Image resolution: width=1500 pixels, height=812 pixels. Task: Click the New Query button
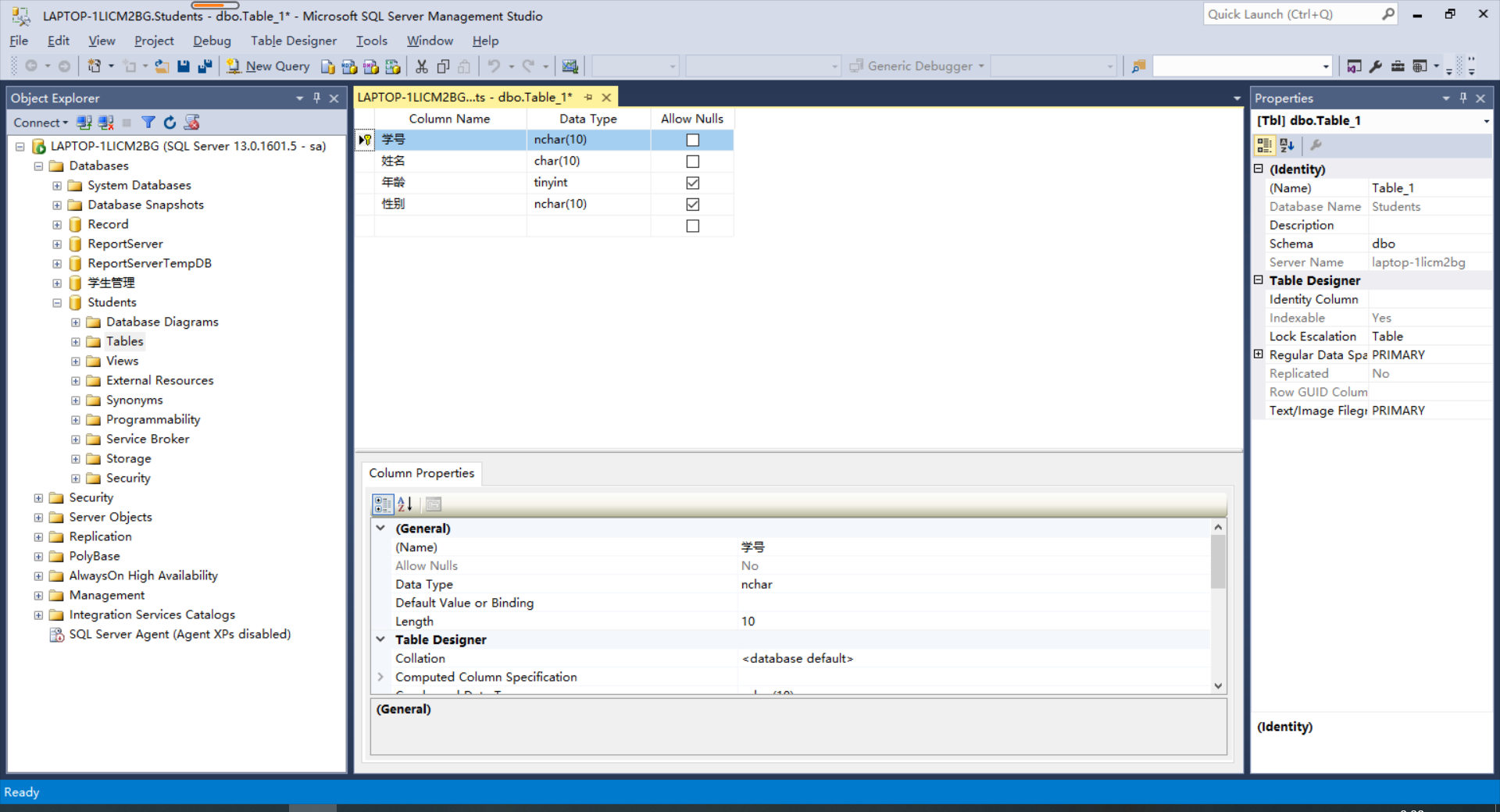click(x=268, y=66)
